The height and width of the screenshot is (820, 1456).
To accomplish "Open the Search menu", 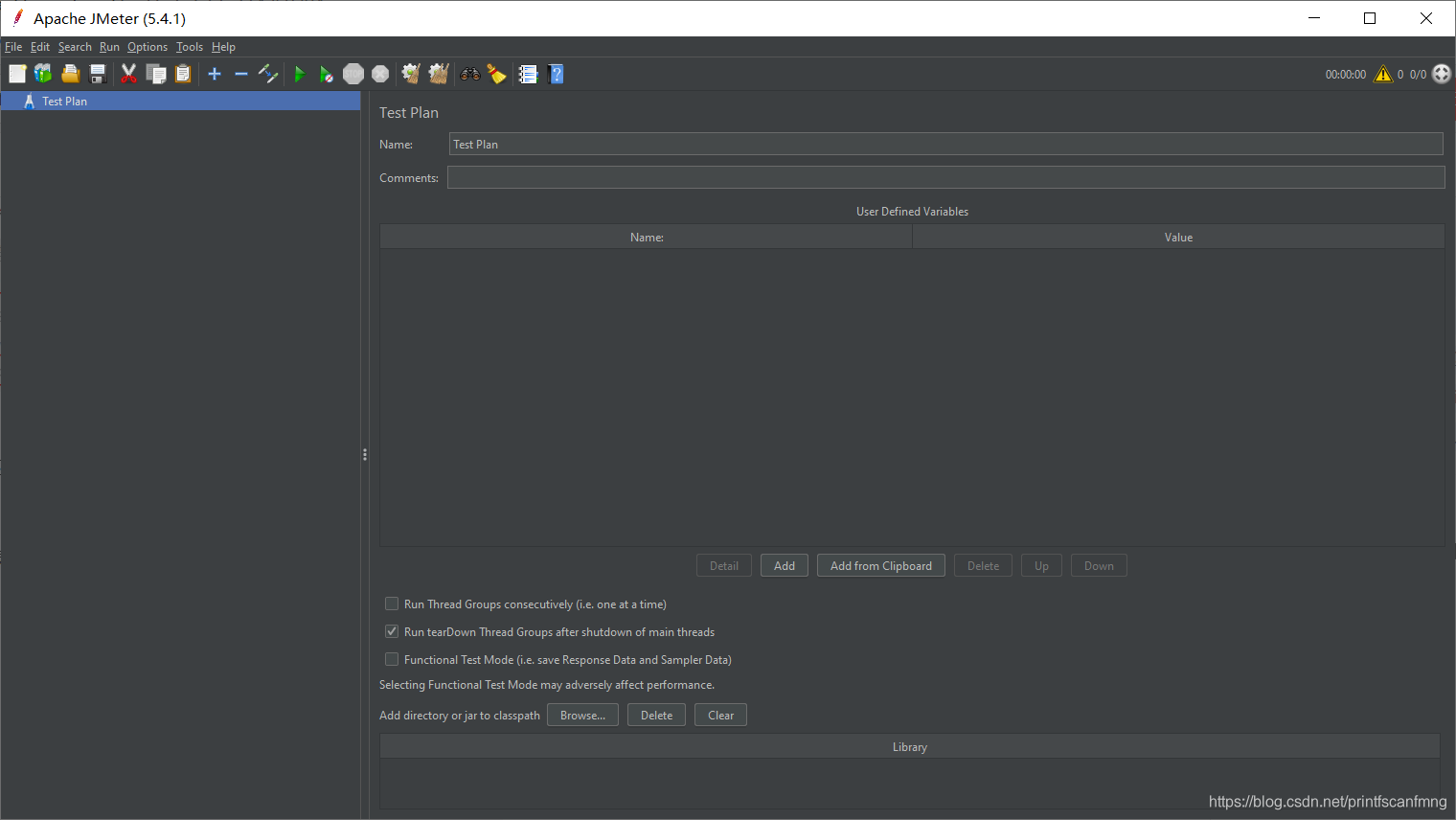I will (75, 47).
